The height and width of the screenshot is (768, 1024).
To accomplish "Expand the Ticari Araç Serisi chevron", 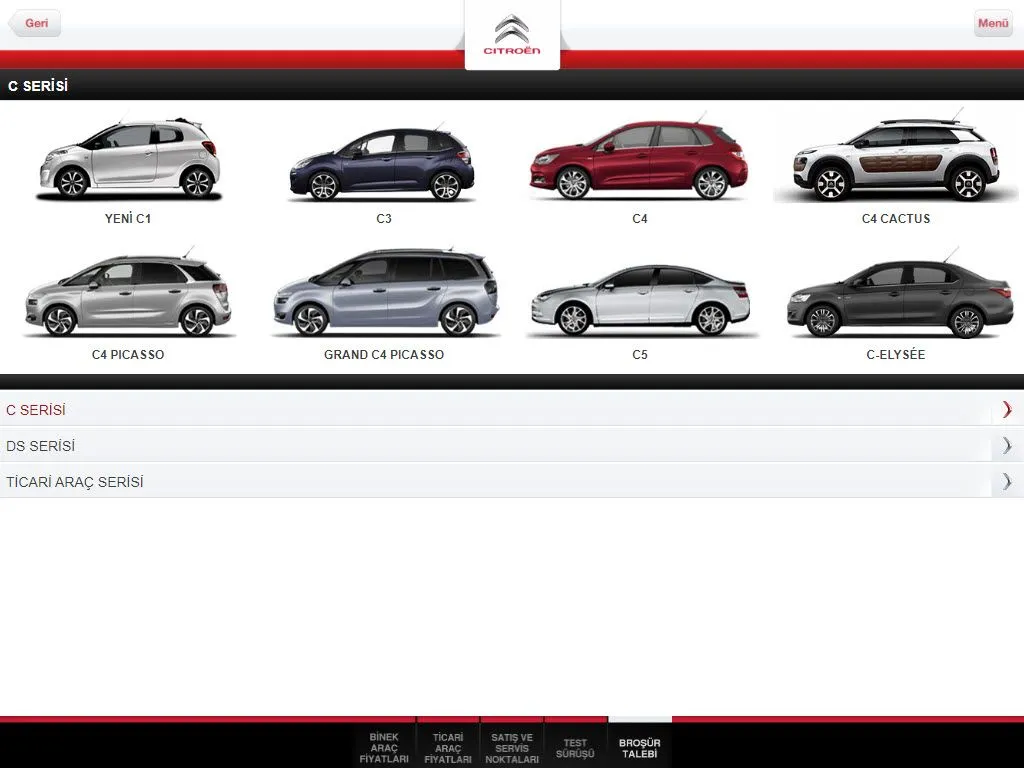I will click(x=1007, y=481).
